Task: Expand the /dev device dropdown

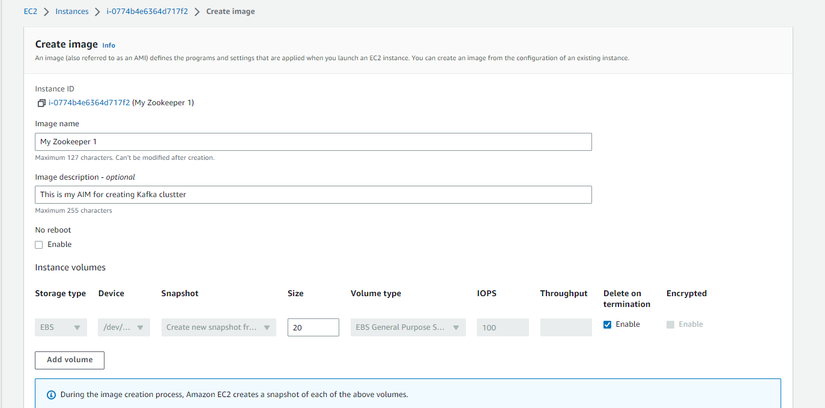Action: [124, 327]
